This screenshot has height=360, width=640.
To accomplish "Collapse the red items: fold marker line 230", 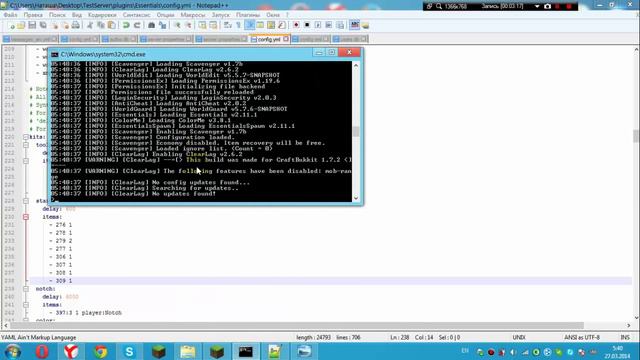I will [26, 217].
